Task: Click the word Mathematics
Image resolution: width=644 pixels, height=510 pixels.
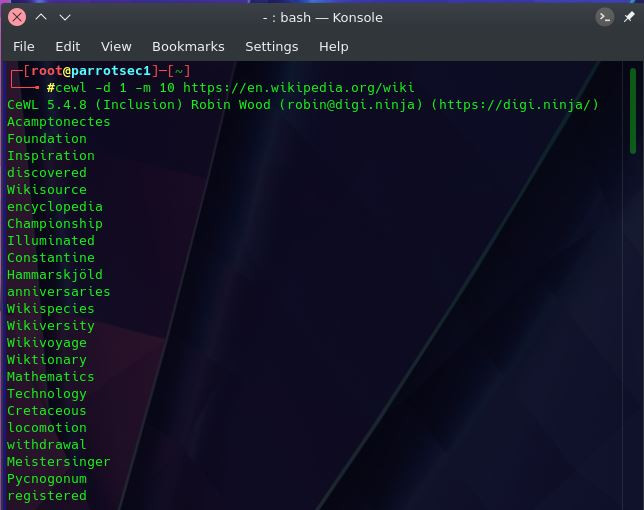Action: [51, 377]
